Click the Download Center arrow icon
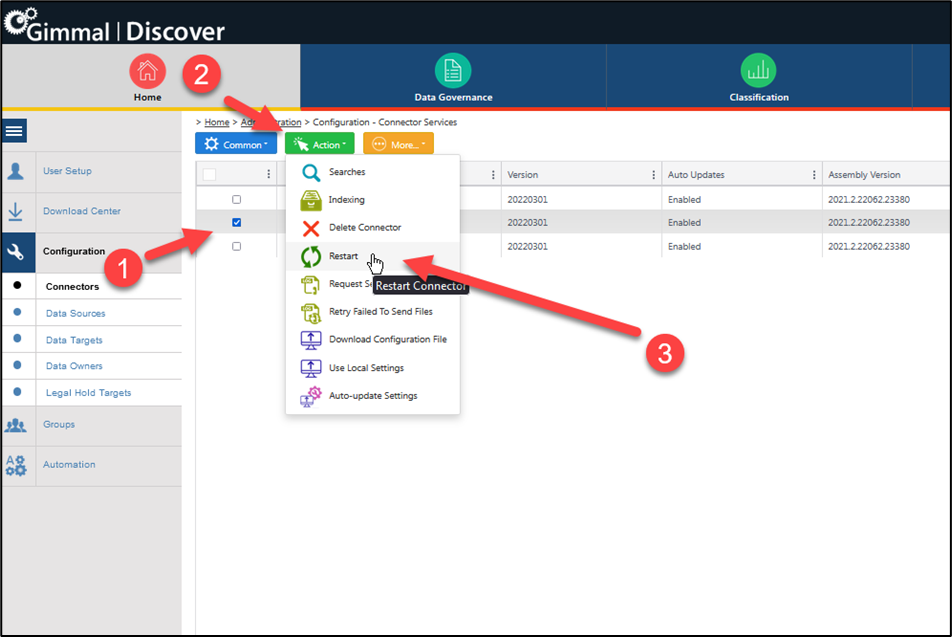Image resolution: width=952 pixels, height=637 pixels. [17, 212]
